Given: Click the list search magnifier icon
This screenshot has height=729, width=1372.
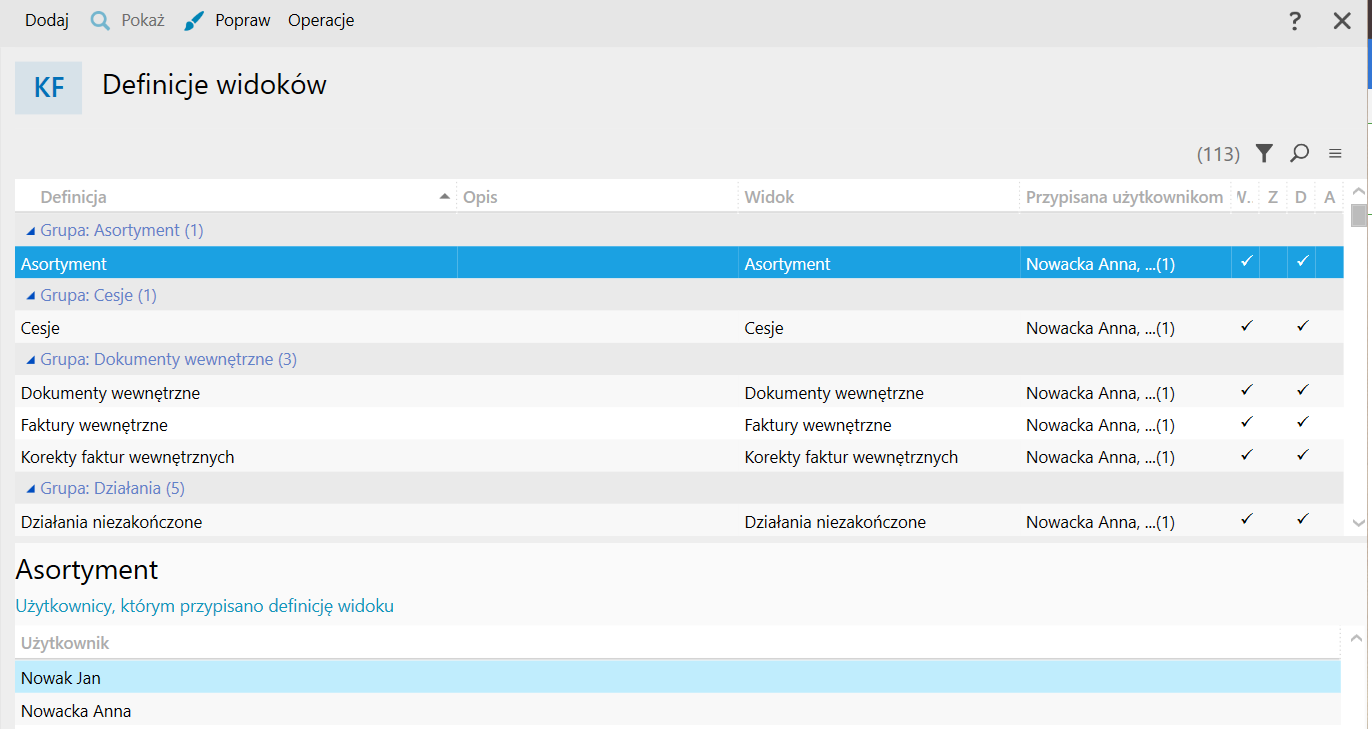Looking at the screenshot, I should (1299, 153).
